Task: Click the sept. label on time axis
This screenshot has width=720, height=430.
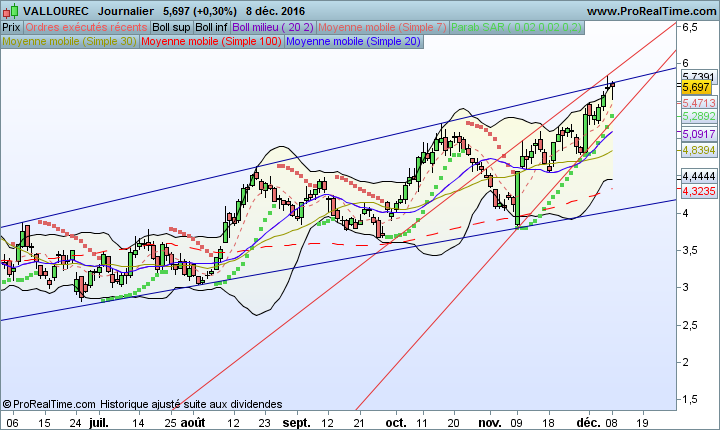Action: point(297,423)
